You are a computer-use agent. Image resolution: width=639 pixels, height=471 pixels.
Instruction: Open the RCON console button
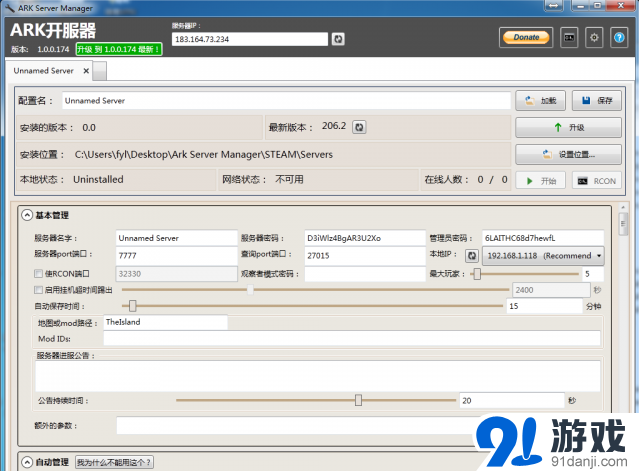[x=597, y=181]
